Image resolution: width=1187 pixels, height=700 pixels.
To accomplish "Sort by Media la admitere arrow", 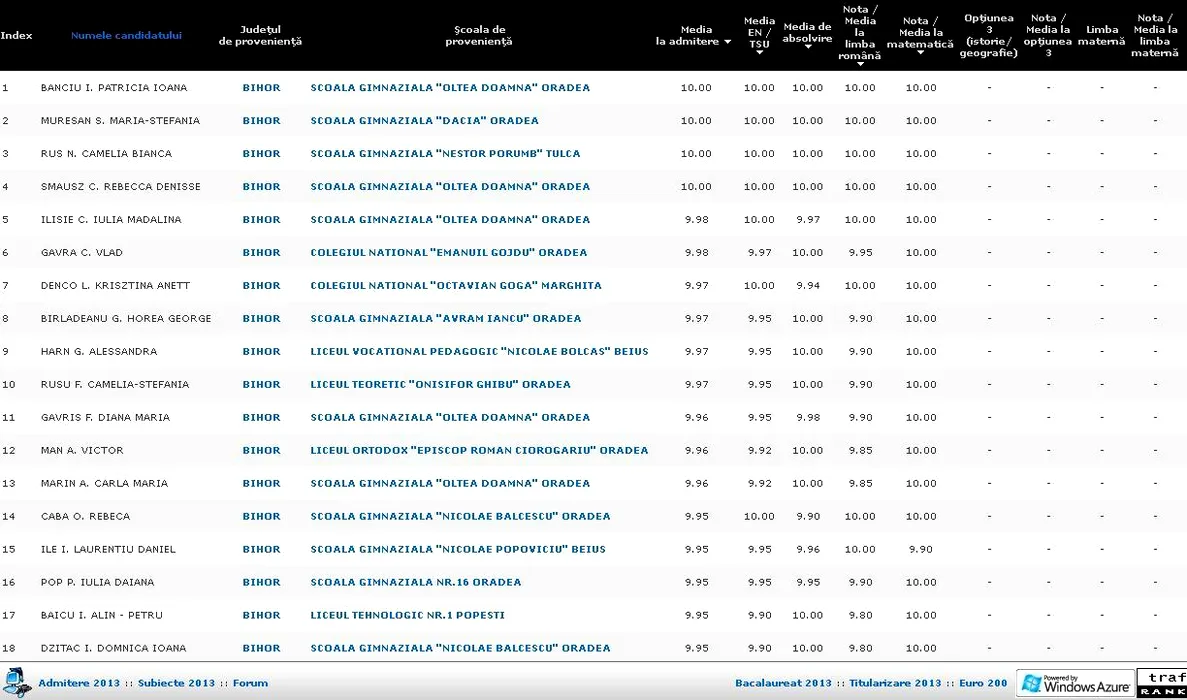I will pyautogui.click(x=727, y=42).
